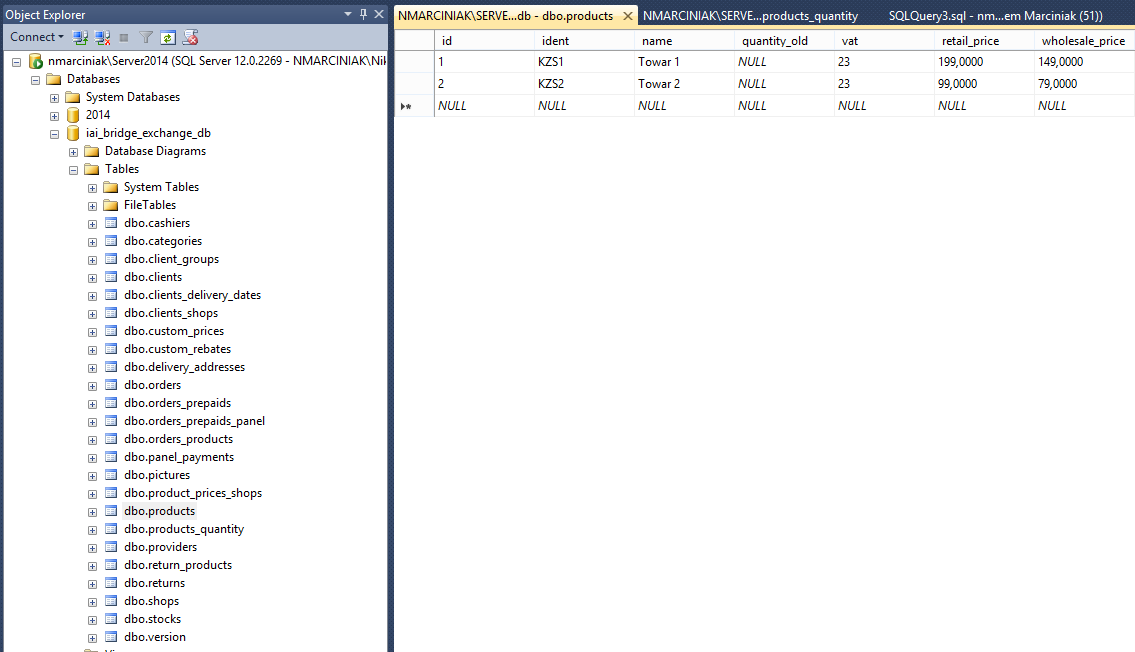Click the Stop Activity icon with red X
Screen dimensions: 1135x652
[191, 37]
